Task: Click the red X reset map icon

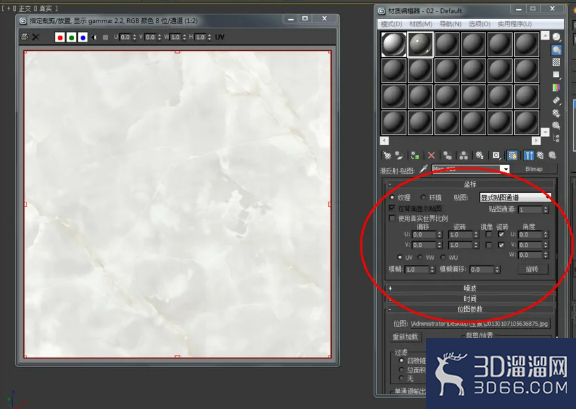Action: point(431,155)
